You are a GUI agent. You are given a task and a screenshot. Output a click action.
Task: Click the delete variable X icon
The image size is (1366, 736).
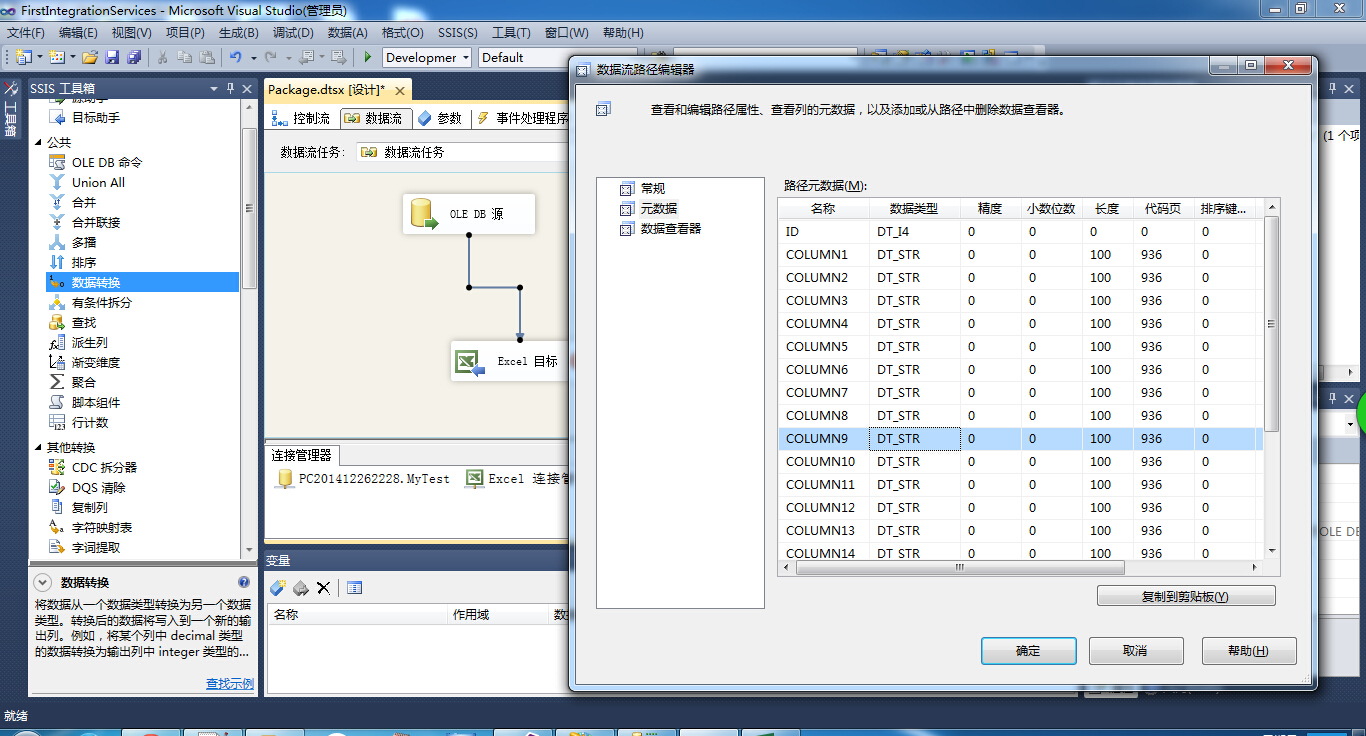323,587
